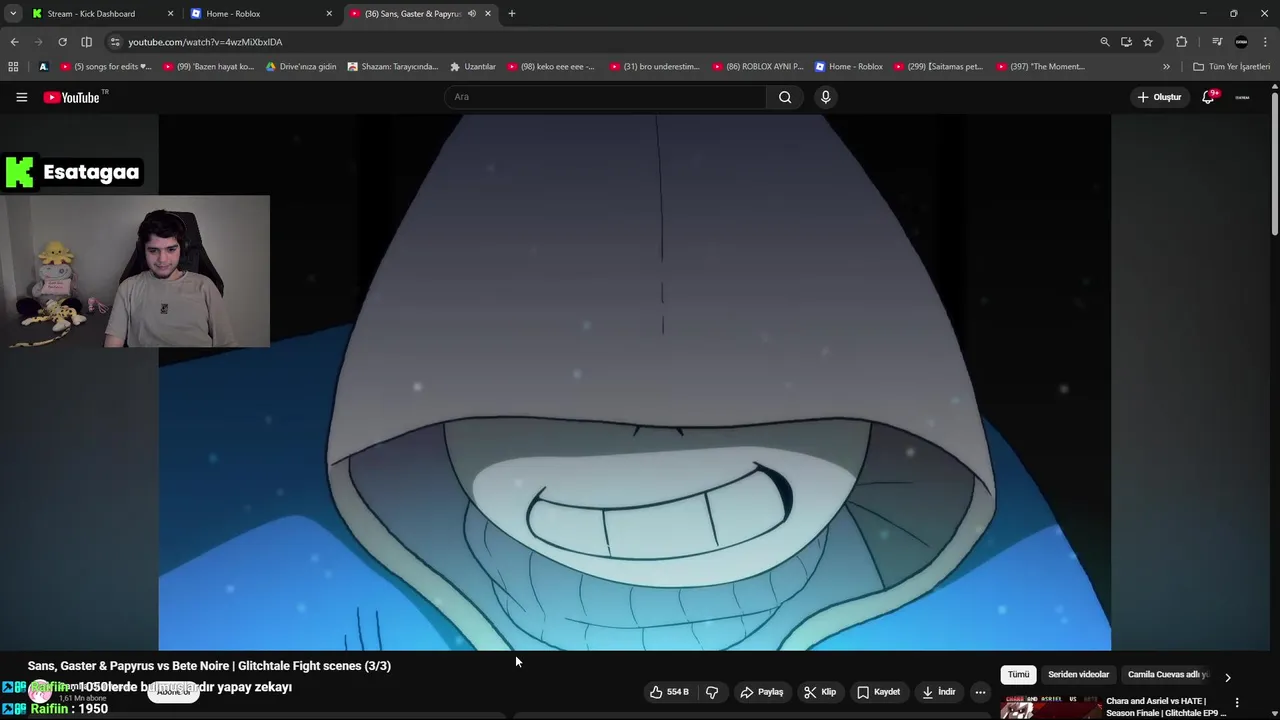The height and width of the screenshot is (720, 1280).
Task: Open Chara and Asriel vs HATE thumbnail
Action: [x=1050, y=707]
